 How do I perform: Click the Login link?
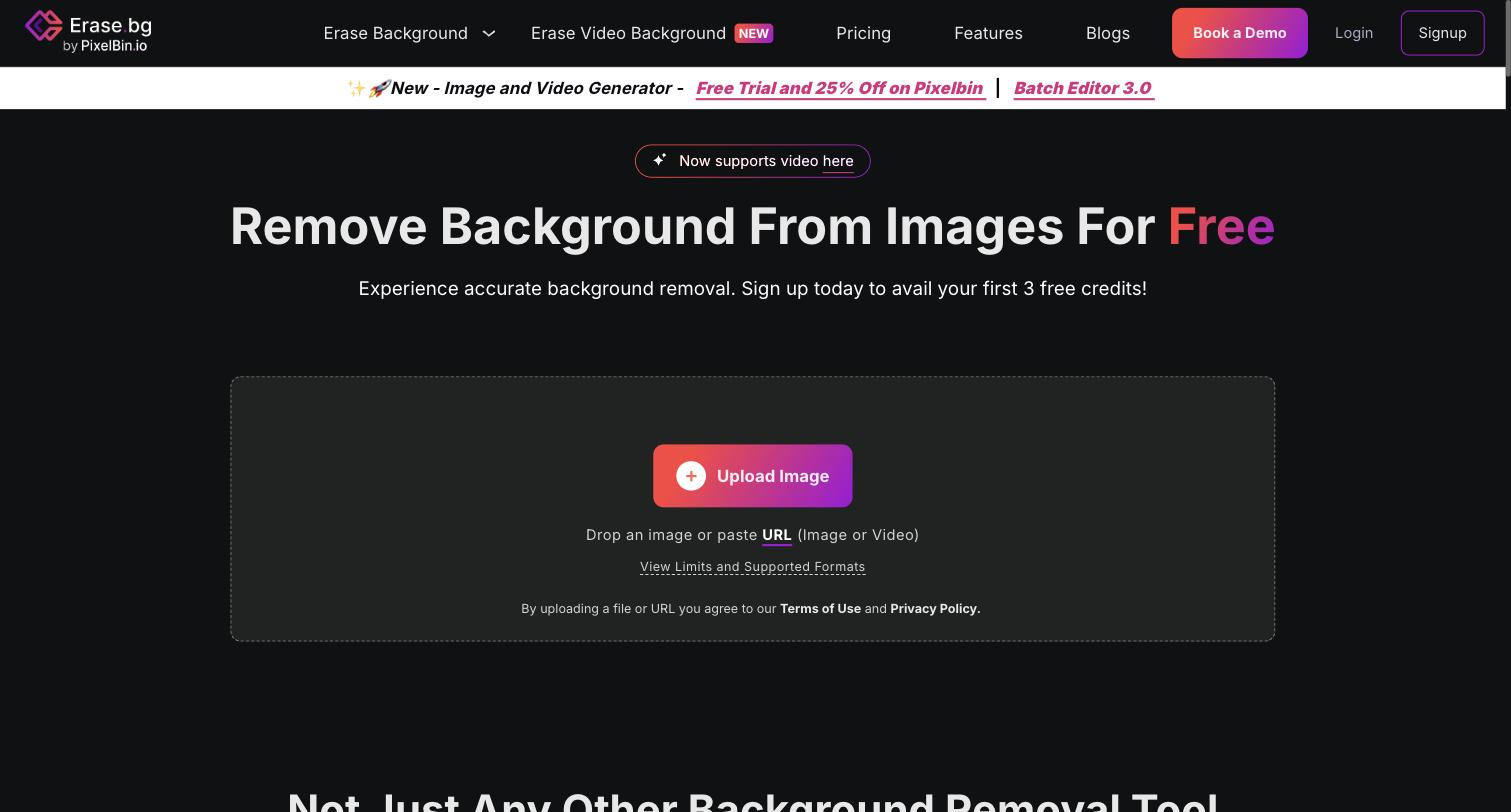[1354, 33]
